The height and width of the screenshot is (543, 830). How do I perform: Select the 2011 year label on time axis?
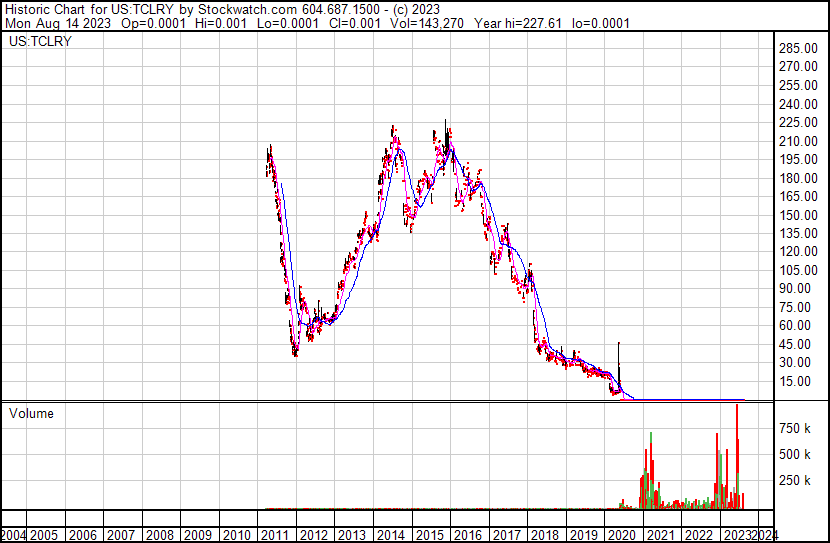[275, 534]
